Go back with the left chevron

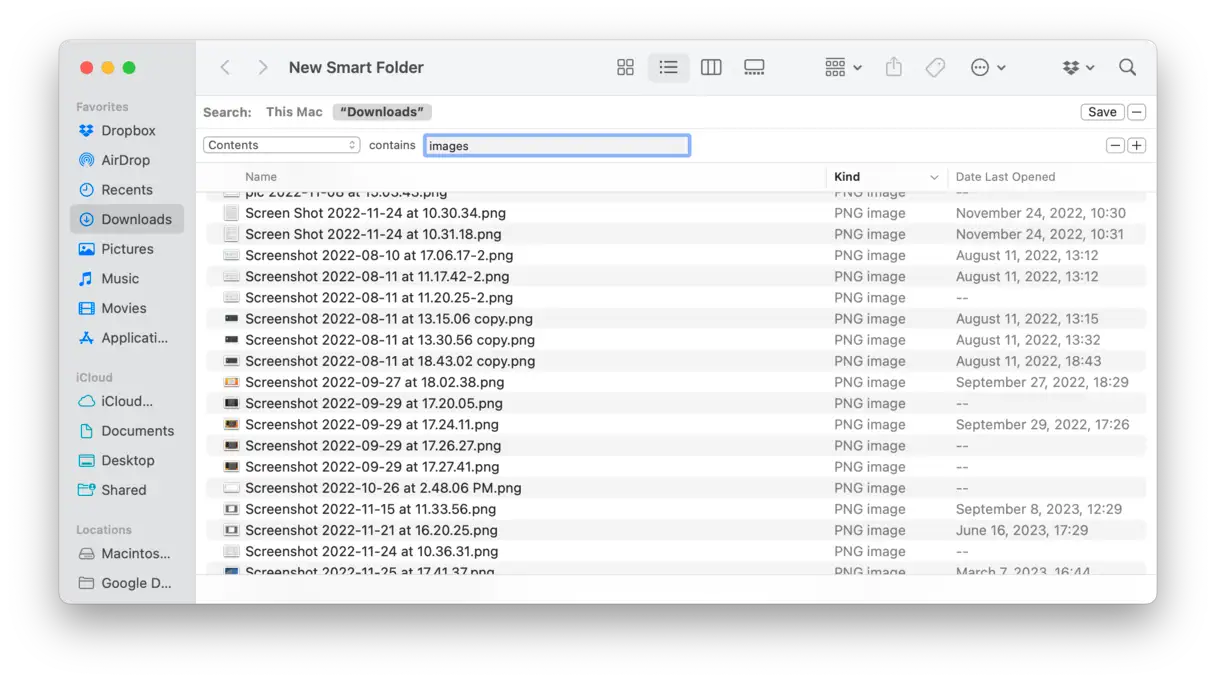pyautogui.click(x=225, y=67)
